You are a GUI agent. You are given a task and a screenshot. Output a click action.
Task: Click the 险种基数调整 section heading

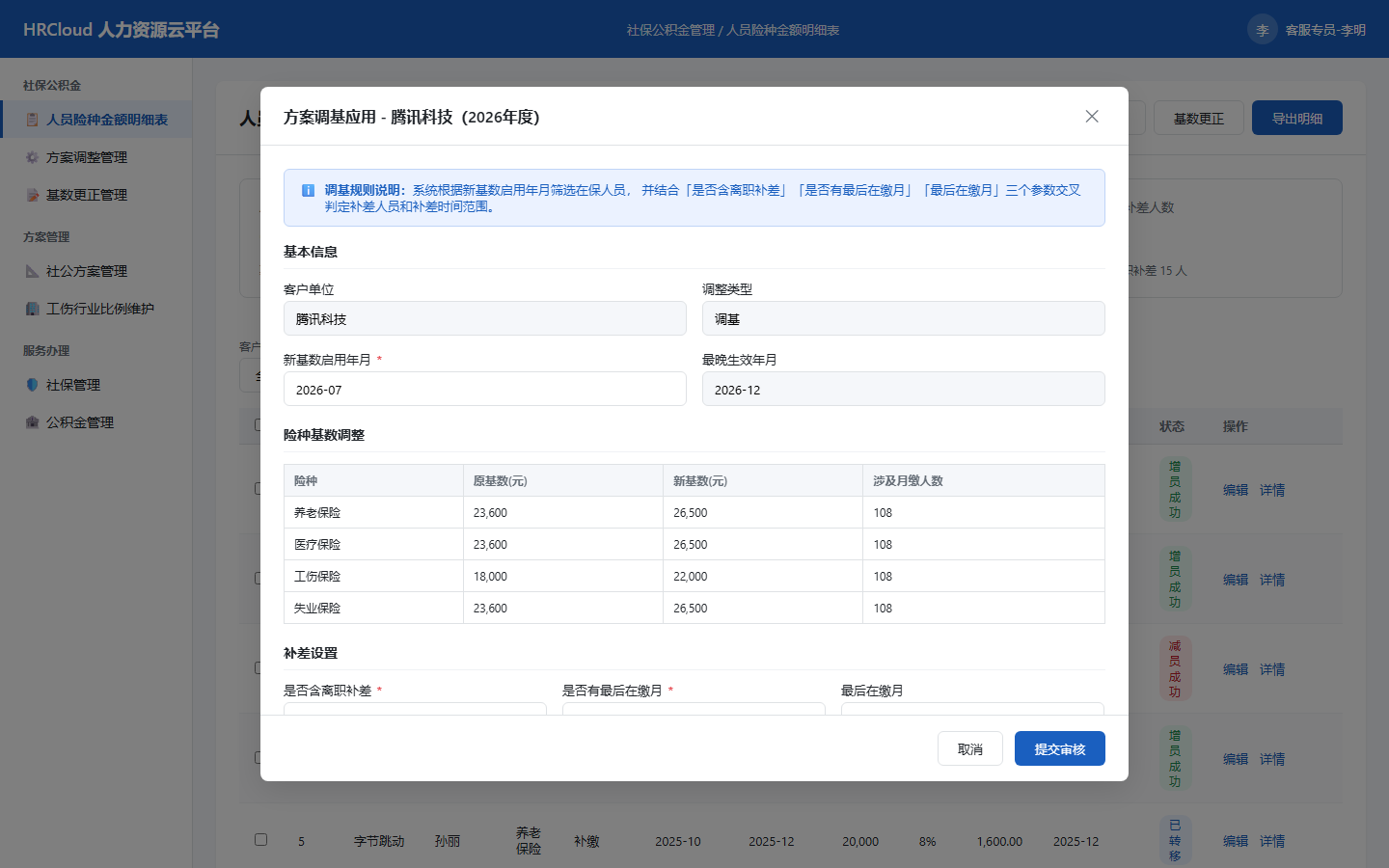[x=324, y=435]
